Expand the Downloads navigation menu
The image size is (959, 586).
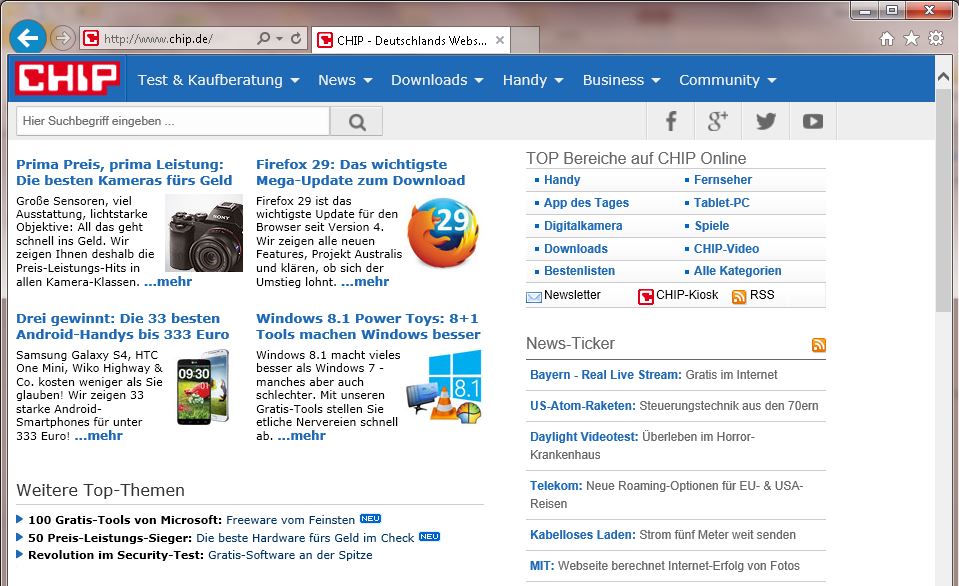click(437, 80)
